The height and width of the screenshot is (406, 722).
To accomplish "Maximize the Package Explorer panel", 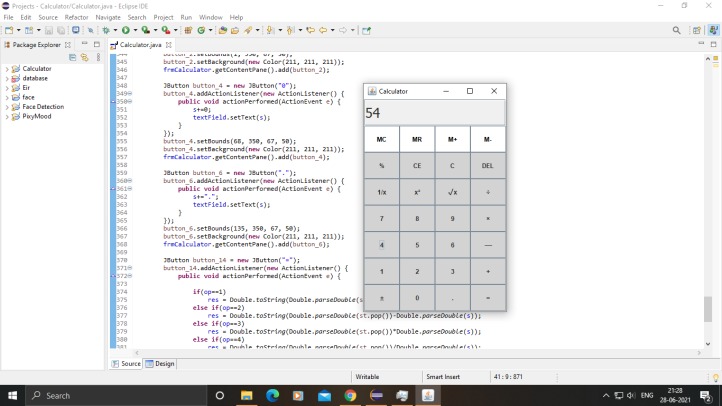I will [97, 44].
